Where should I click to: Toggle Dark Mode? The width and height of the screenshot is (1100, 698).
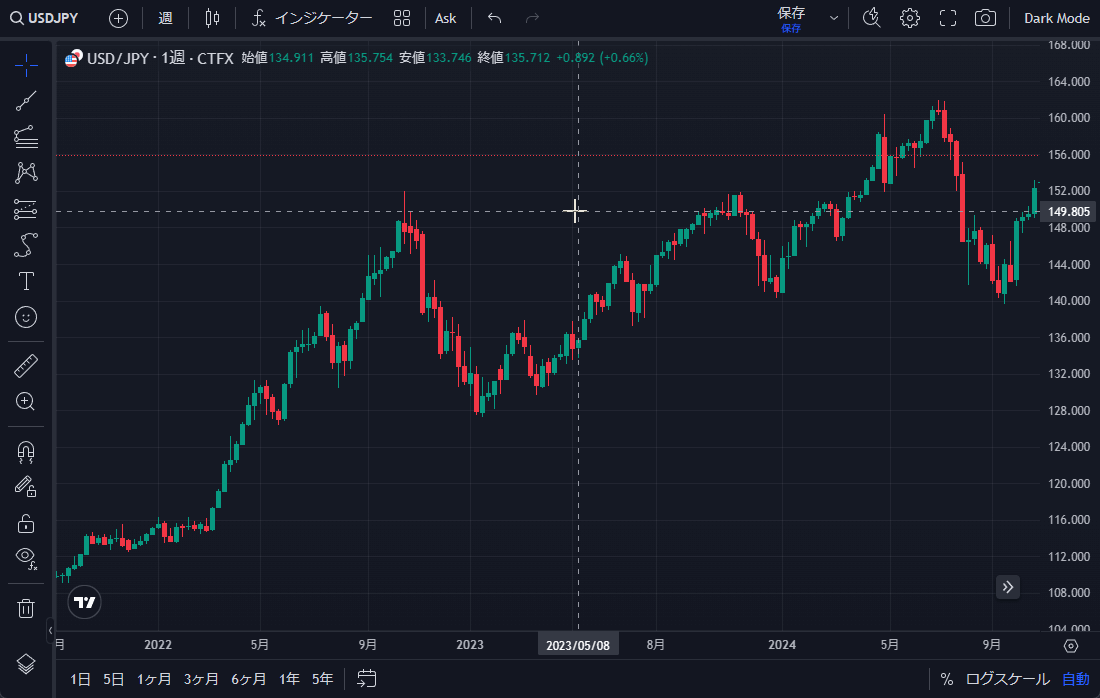1057,18
